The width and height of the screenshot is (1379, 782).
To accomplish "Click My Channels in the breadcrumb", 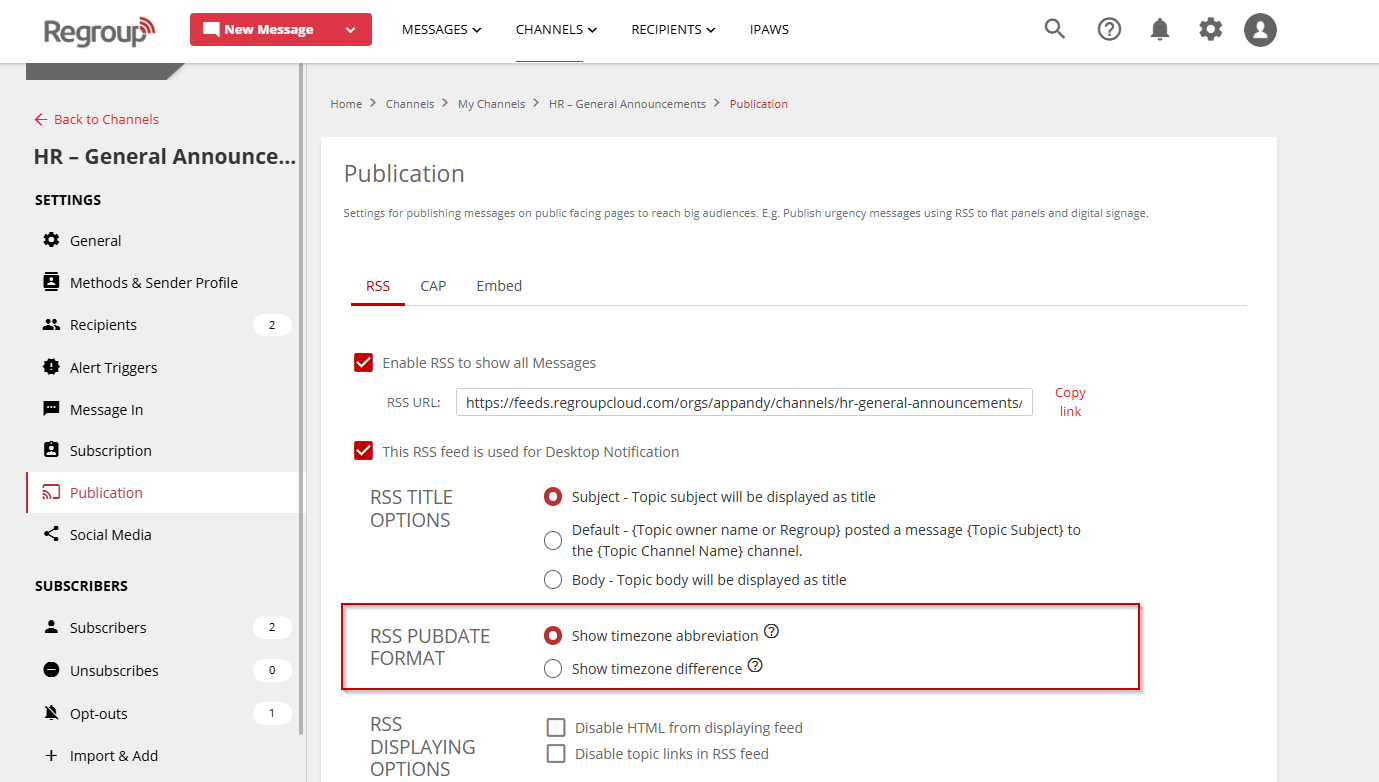I will pos(491,104).
